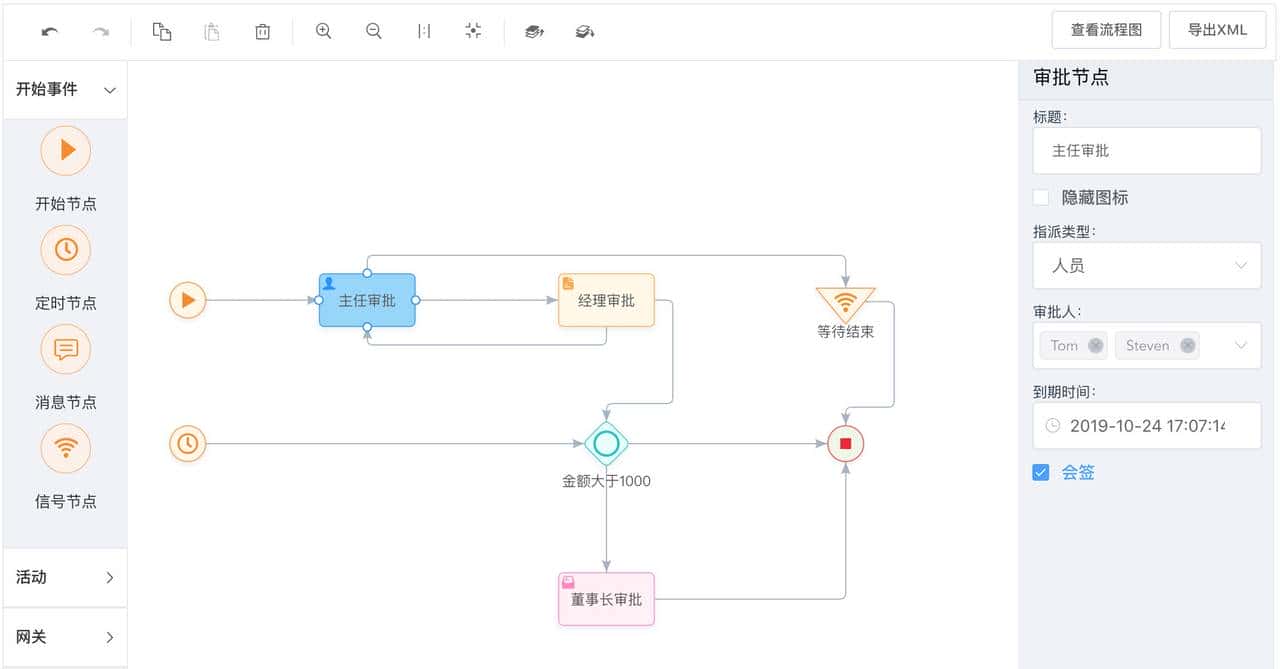Image resolution: width=1280 pixels, height=669 pixels.
Task: Select the 信号节点 (signal node) icon
Action: tap(65, 448)
